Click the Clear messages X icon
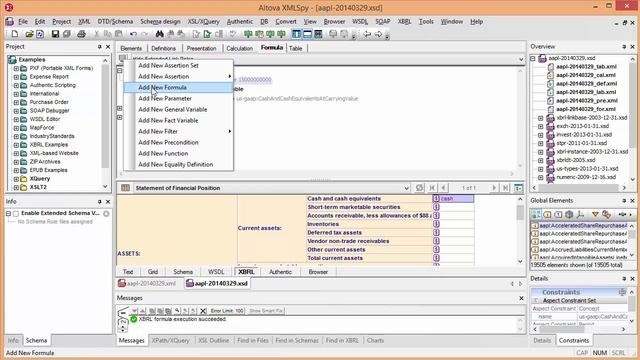Screen dimensions: 640x360 [203, 311]
